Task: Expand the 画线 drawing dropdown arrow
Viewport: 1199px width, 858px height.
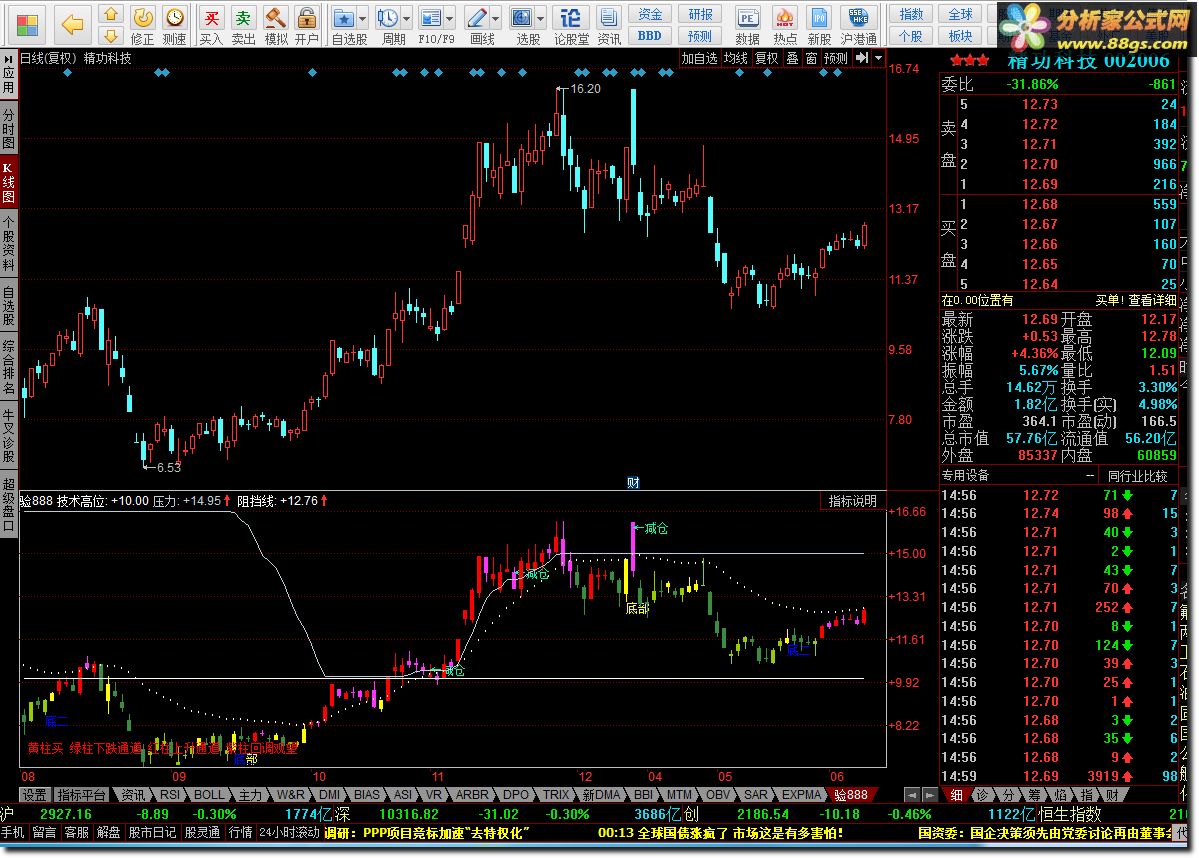Action: coord(496,18)
